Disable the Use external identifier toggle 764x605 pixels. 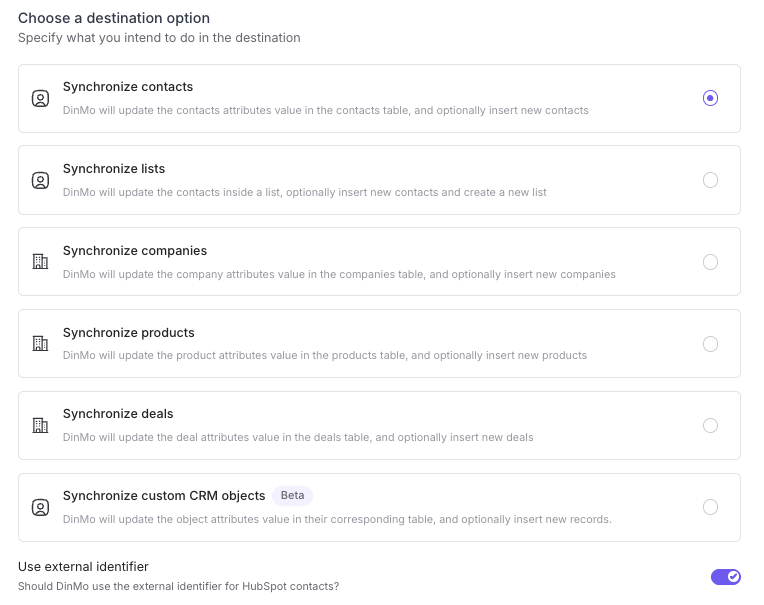point(725,577)
